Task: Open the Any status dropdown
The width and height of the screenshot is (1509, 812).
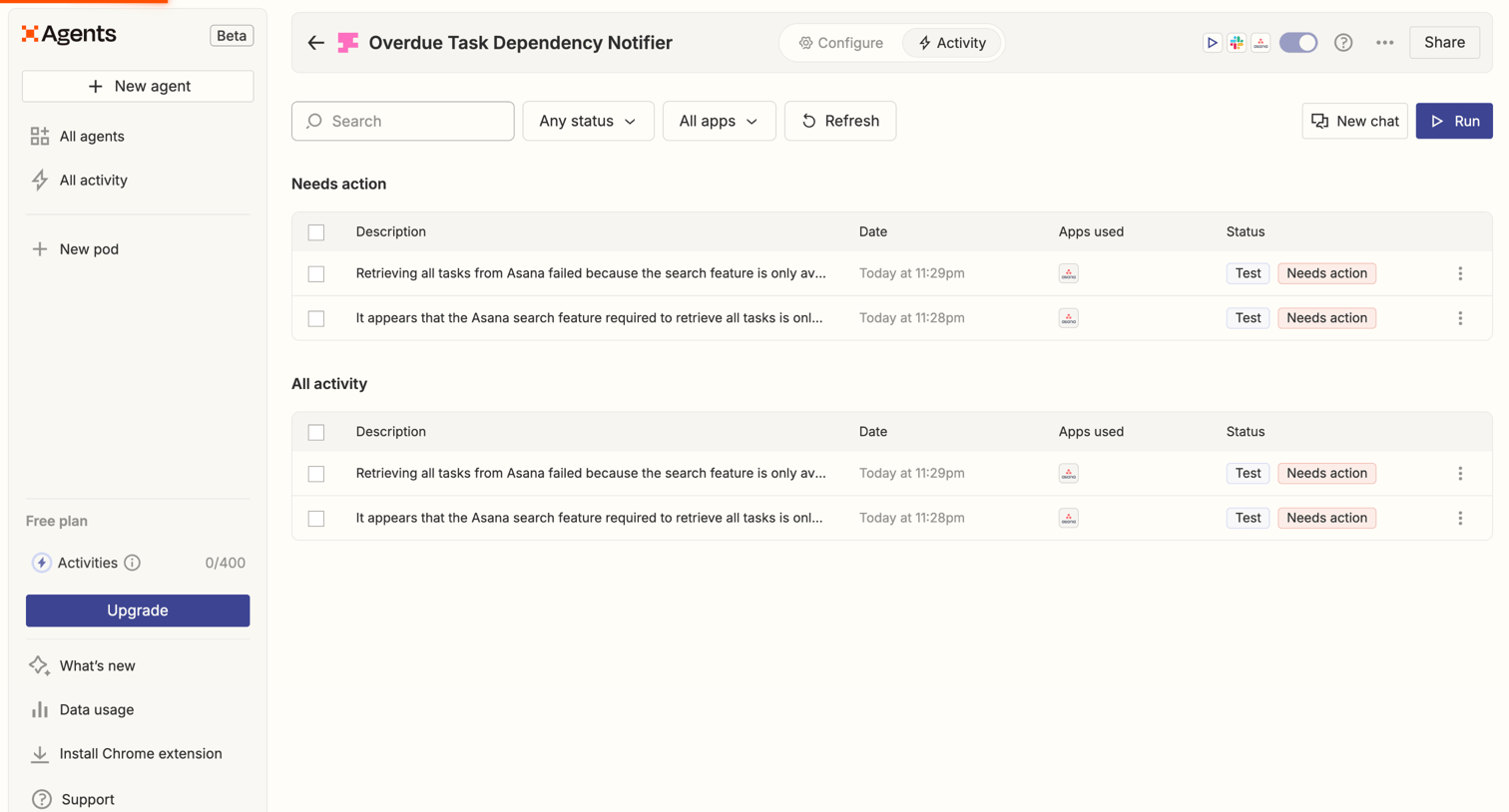Action: [x=588, y=121]
